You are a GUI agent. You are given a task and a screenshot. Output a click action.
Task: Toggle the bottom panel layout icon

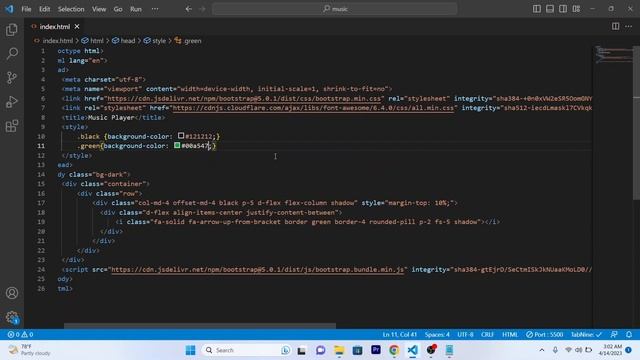click(550, 9)
